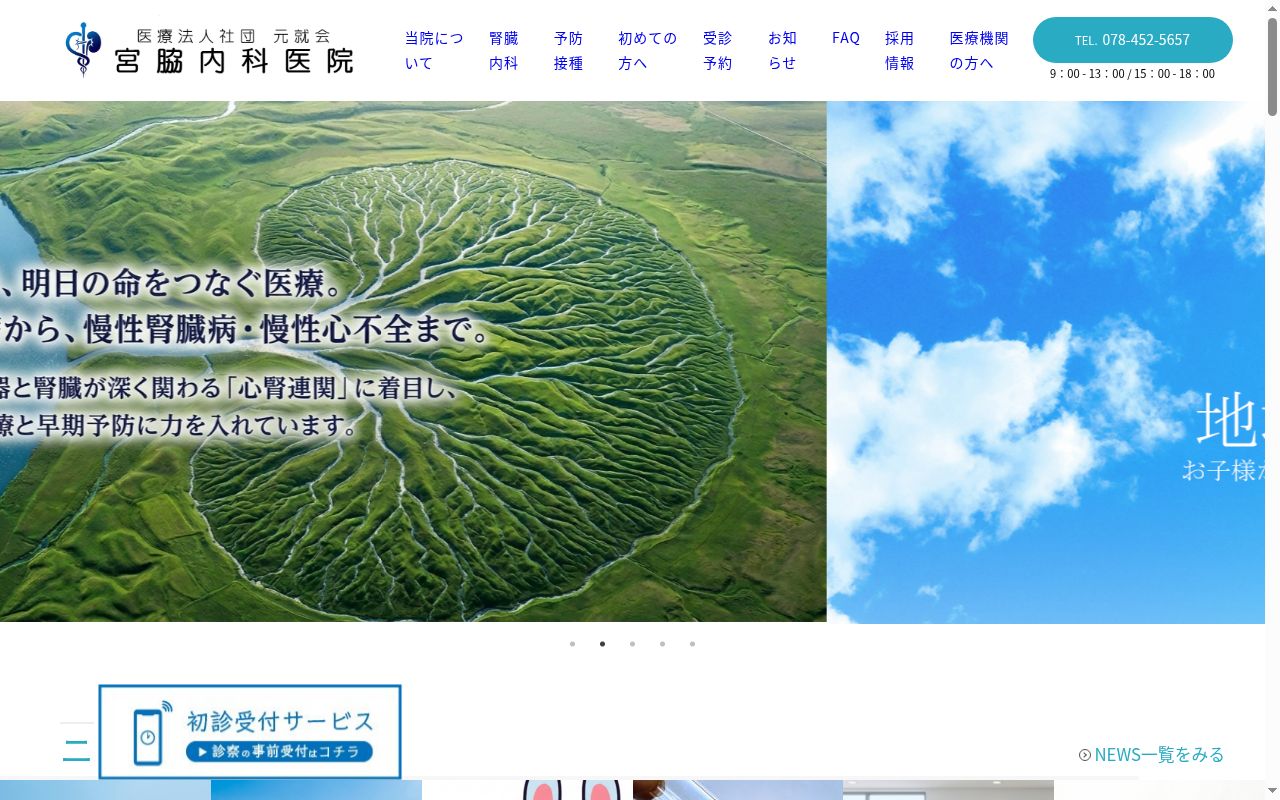Open the 当院について menu

click(x=434, y=50)
